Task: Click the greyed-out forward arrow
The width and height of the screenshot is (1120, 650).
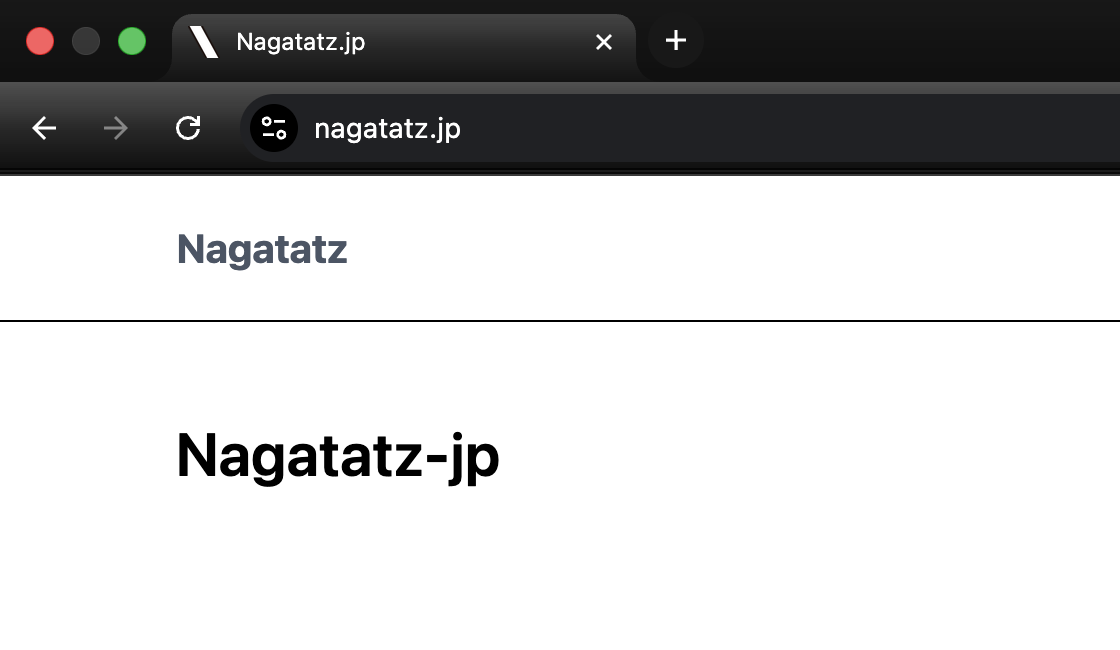Action: pyautogui.click(x=116, y=128)
